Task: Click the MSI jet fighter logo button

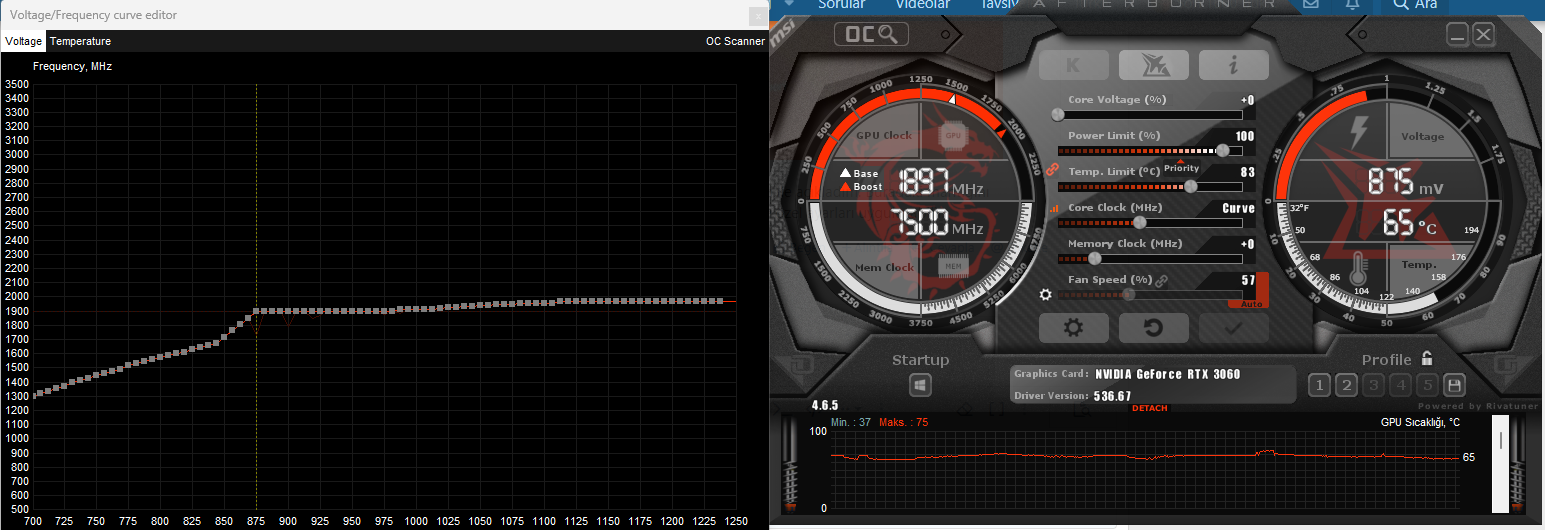Action: click(1153, 66)
